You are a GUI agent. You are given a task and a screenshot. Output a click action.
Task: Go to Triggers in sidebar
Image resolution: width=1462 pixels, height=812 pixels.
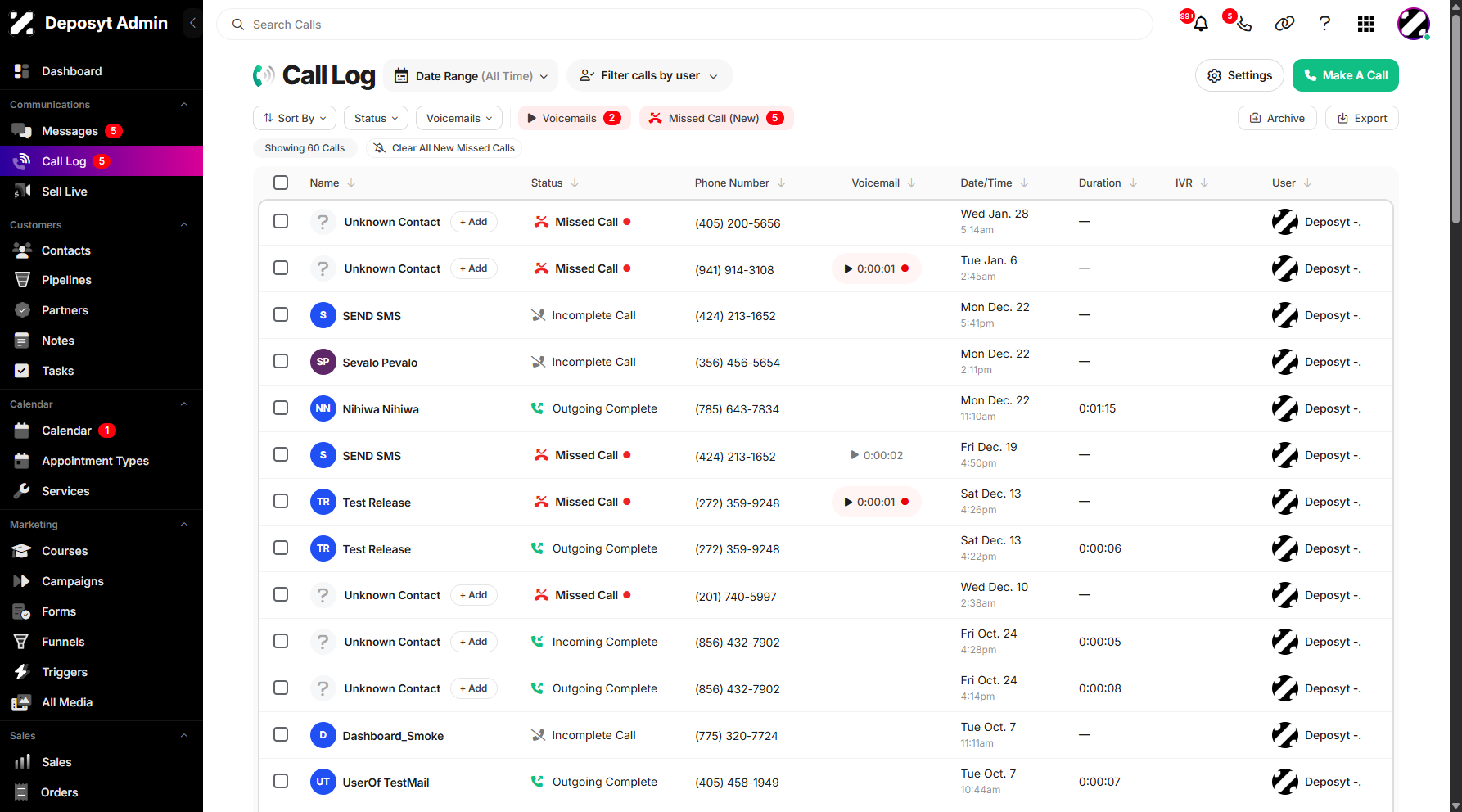(x=65, y=672)
